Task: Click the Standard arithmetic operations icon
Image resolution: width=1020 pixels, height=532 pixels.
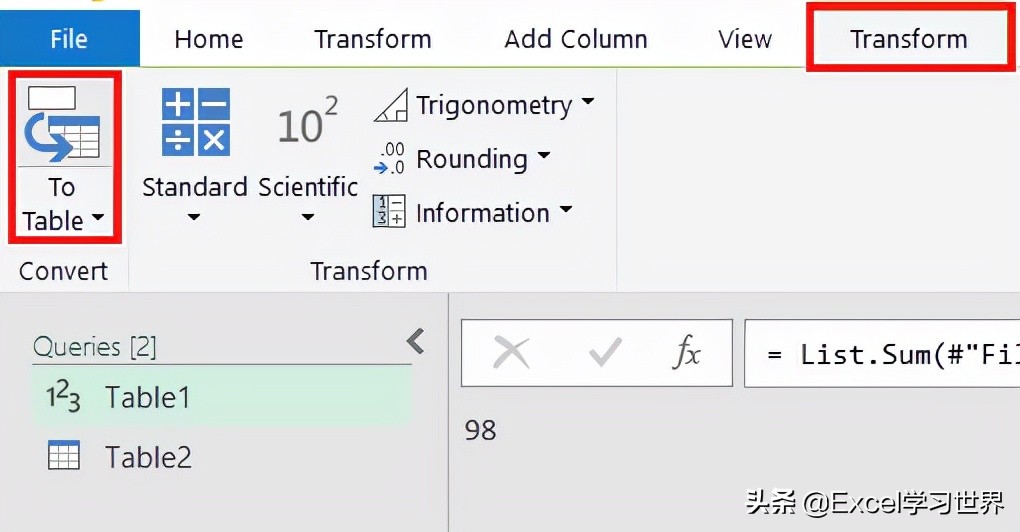Action: (195, 121)
